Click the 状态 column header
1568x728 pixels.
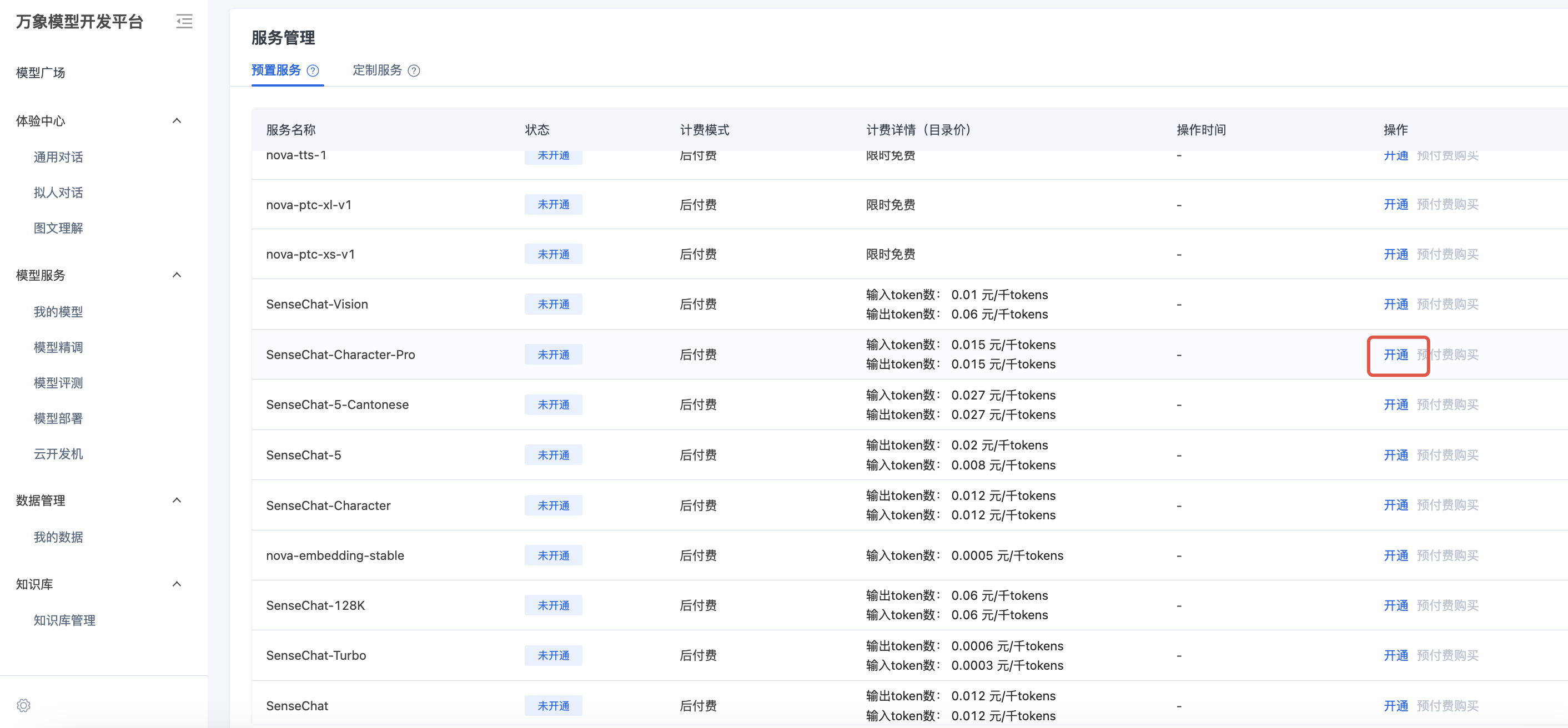coord(537,129)
